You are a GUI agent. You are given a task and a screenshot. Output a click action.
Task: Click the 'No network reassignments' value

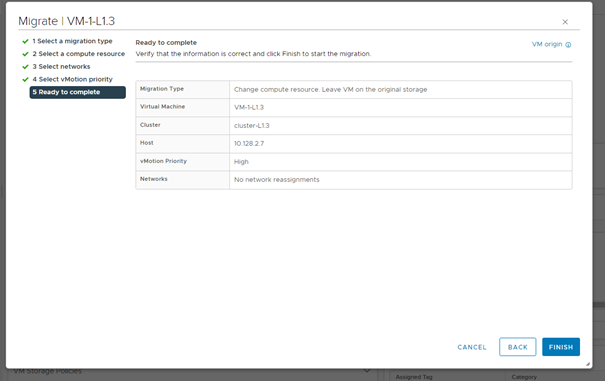[x=277, y=179]
